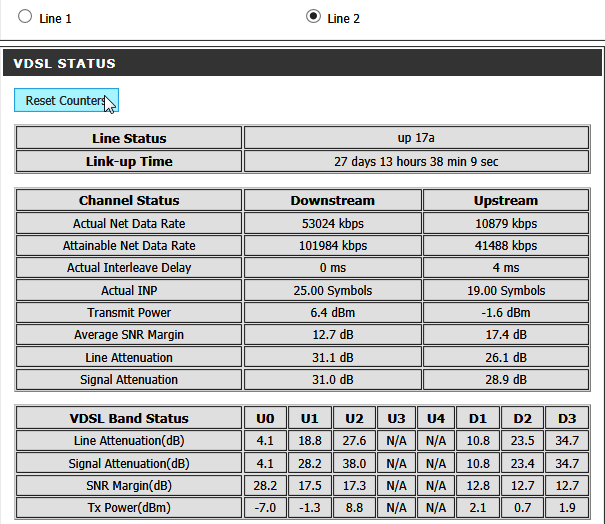Screen dimensions: 605x524
Task: Click attainable downstream '101984 kbps'
Action: point(333,245)
